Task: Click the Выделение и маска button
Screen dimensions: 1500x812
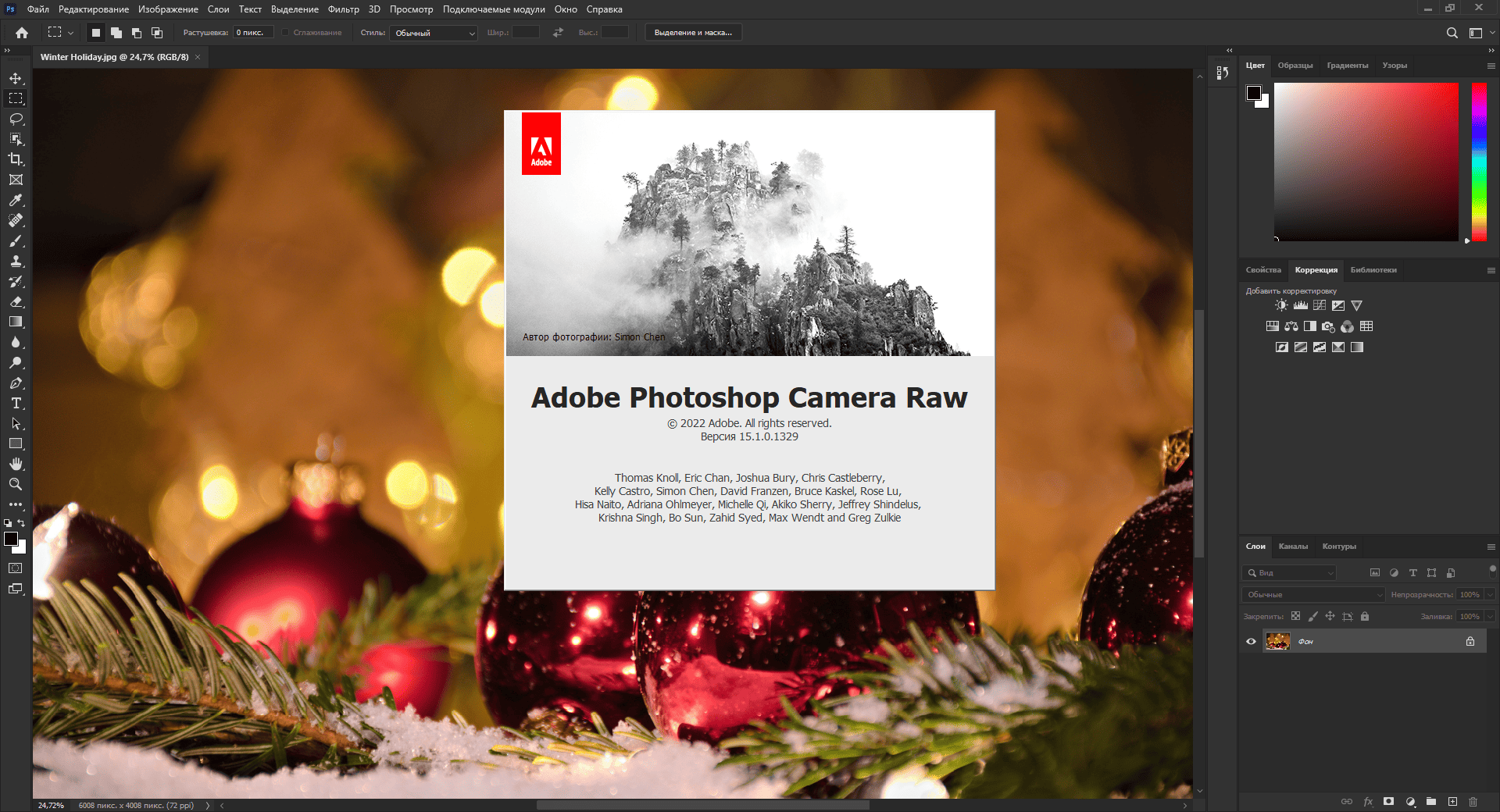Action: [x=693, y=33]
